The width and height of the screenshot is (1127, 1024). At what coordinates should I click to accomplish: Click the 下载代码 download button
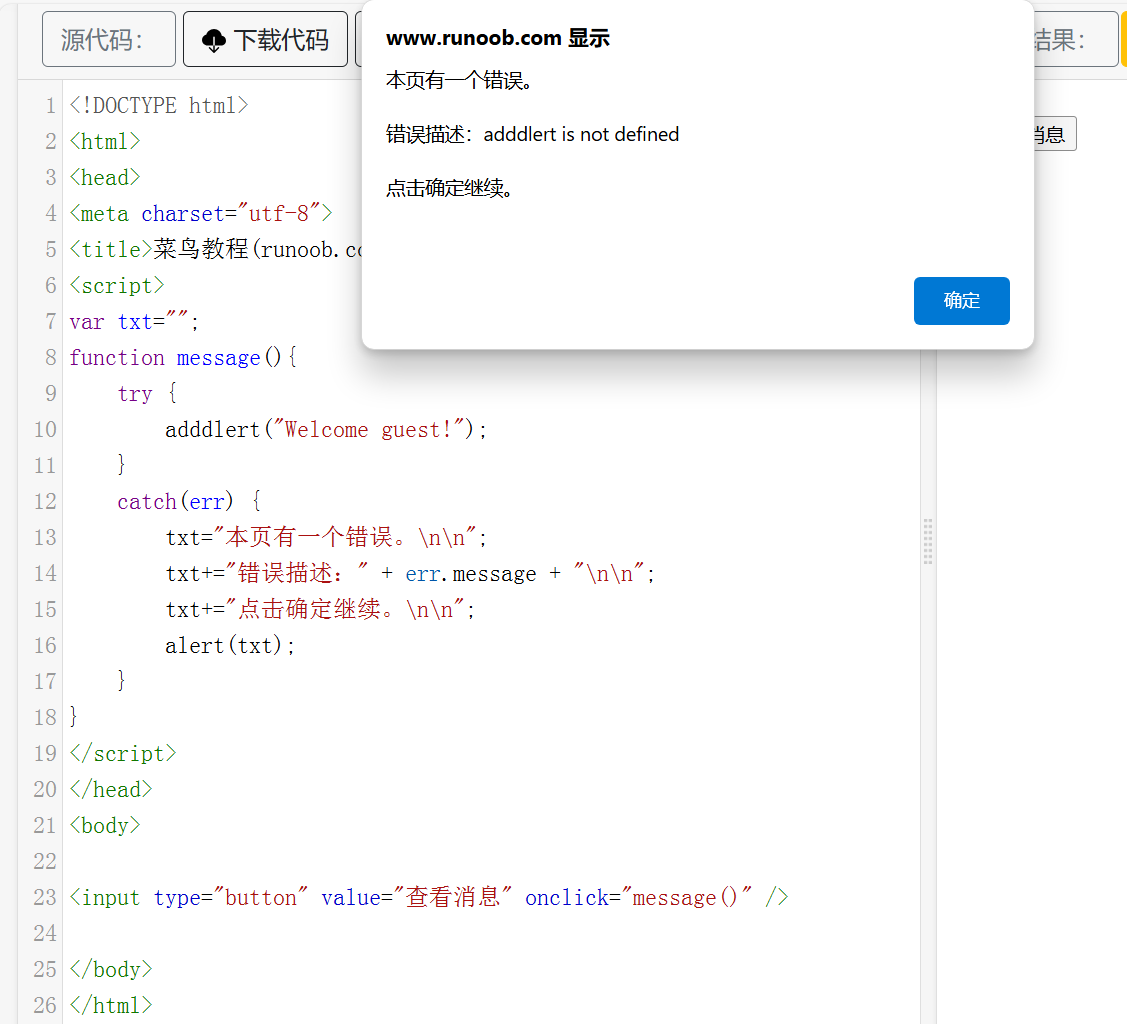coord(264,40)
